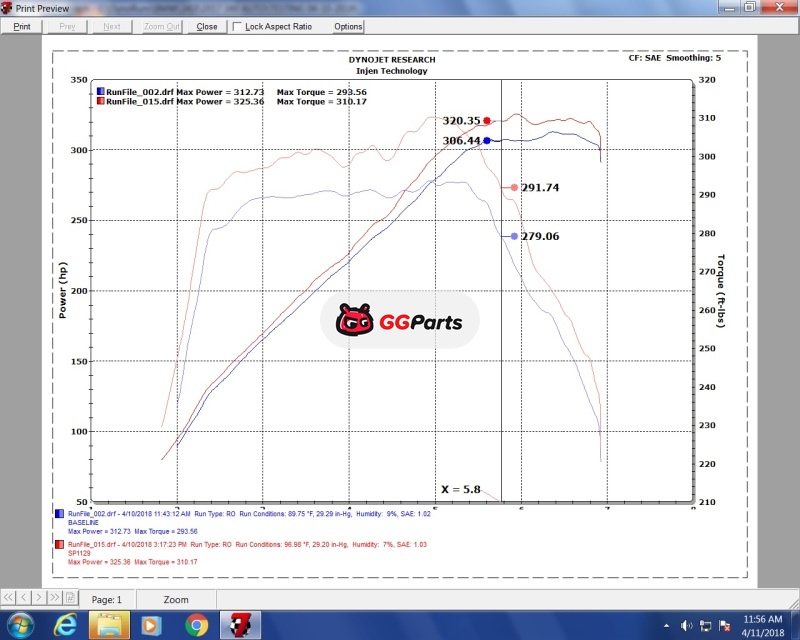
Task: Select the Zoom status bar tab
Action: 176,600
